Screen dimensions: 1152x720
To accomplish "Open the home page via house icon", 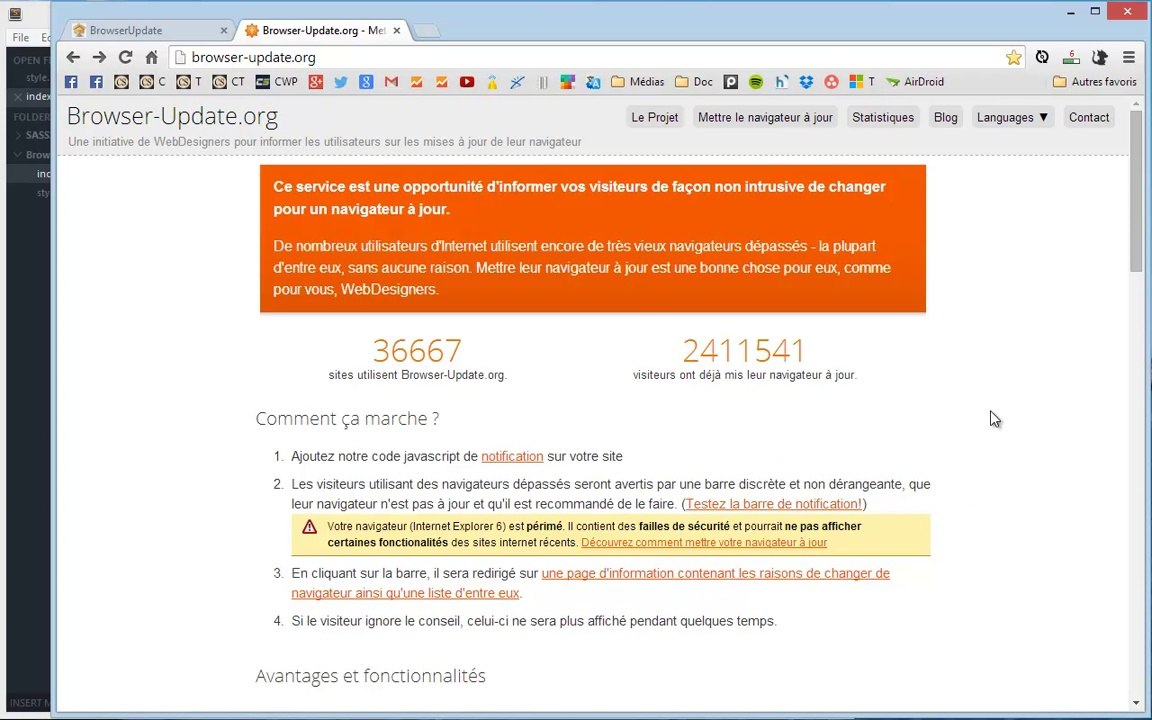I will [x=151, y=57].
